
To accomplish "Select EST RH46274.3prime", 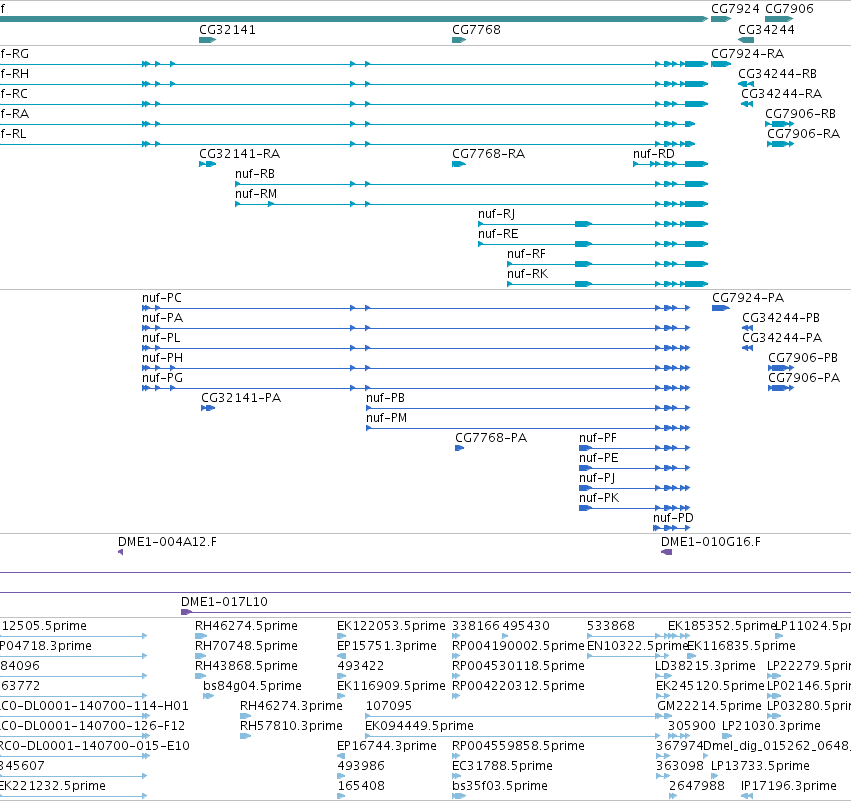I will pos(291,706).
